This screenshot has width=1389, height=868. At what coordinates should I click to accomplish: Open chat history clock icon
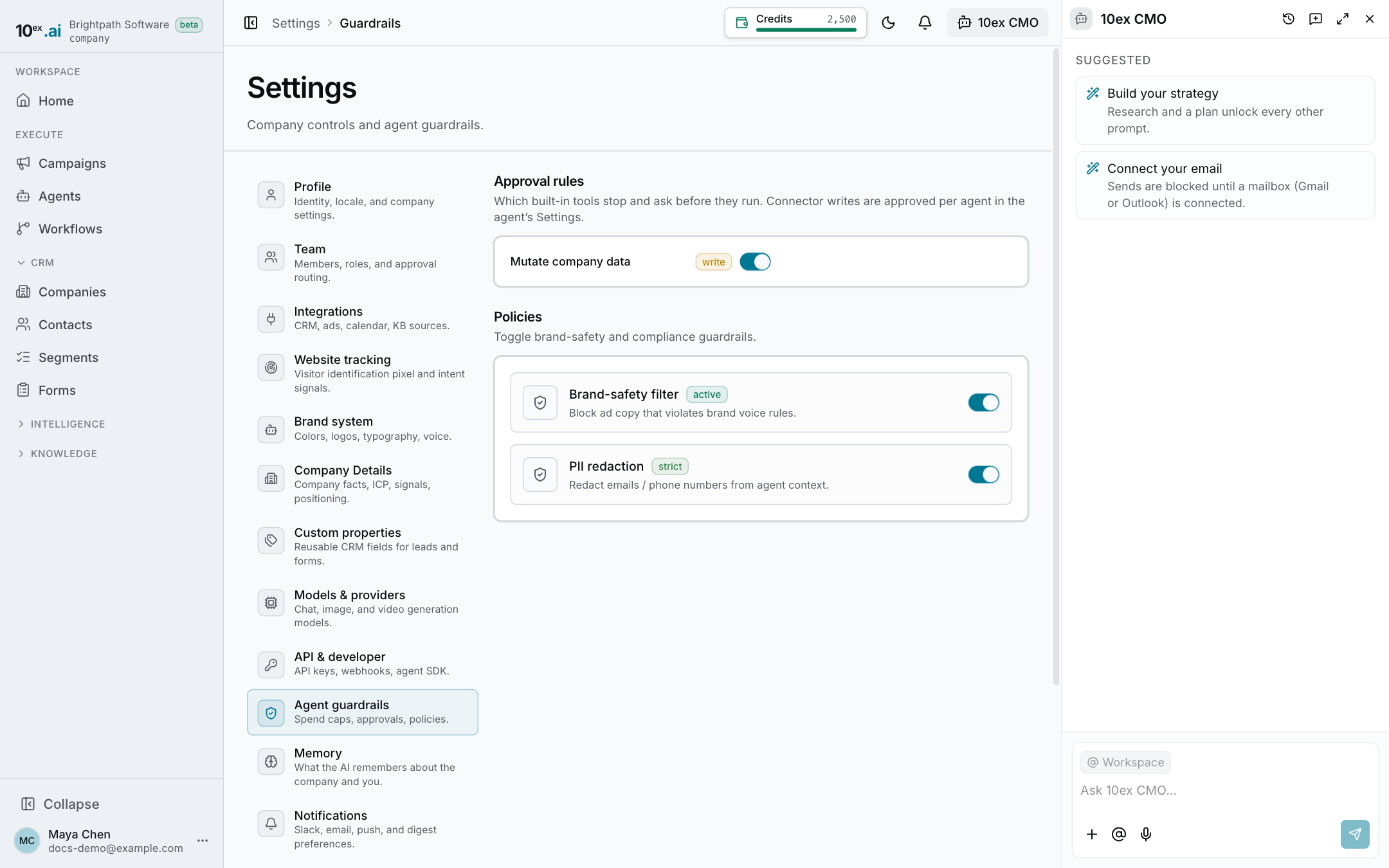point(1288,19)
